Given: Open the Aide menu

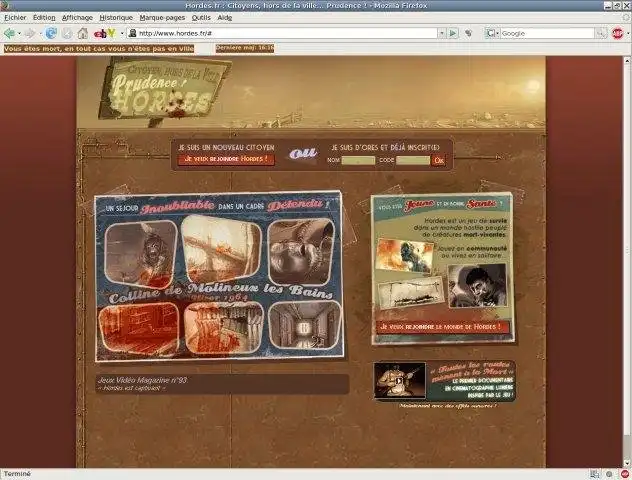Looking at the screenshot, I should tap(225, 18).
